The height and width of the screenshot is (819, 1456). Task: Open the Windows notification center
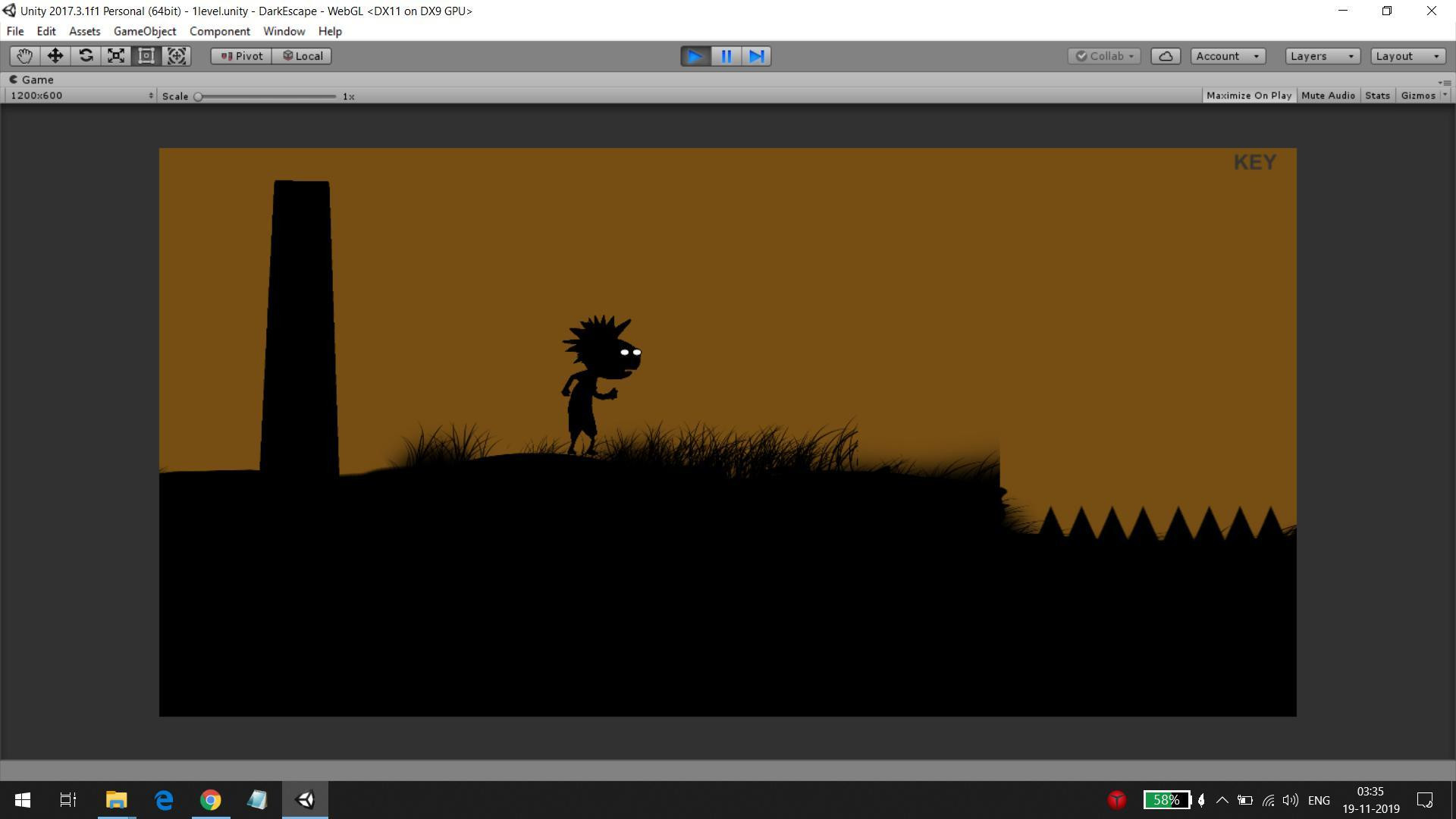click(1424, 800)
